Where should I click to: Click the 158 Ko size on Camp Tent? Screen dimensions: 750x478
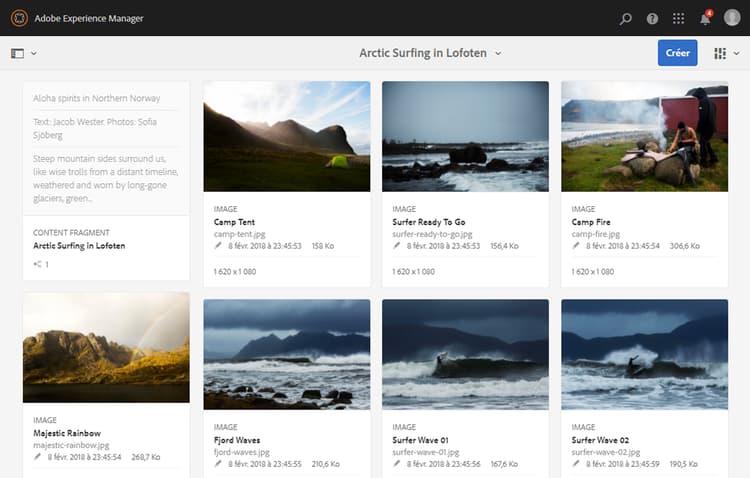[323, 246]
